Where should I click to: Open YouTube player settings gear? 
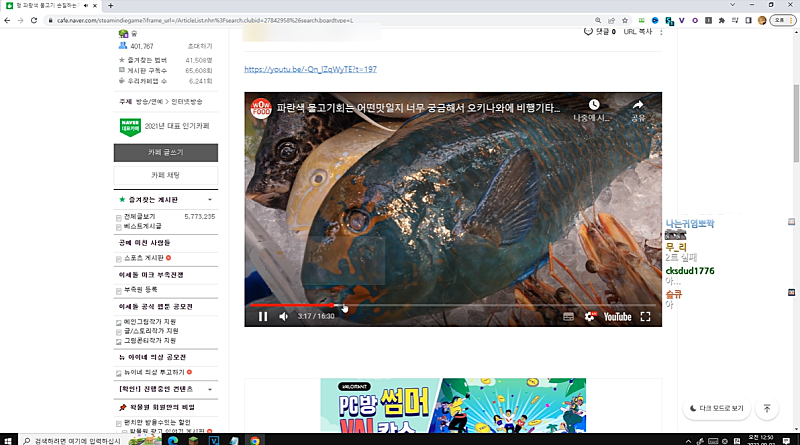(x=589, y=317)
